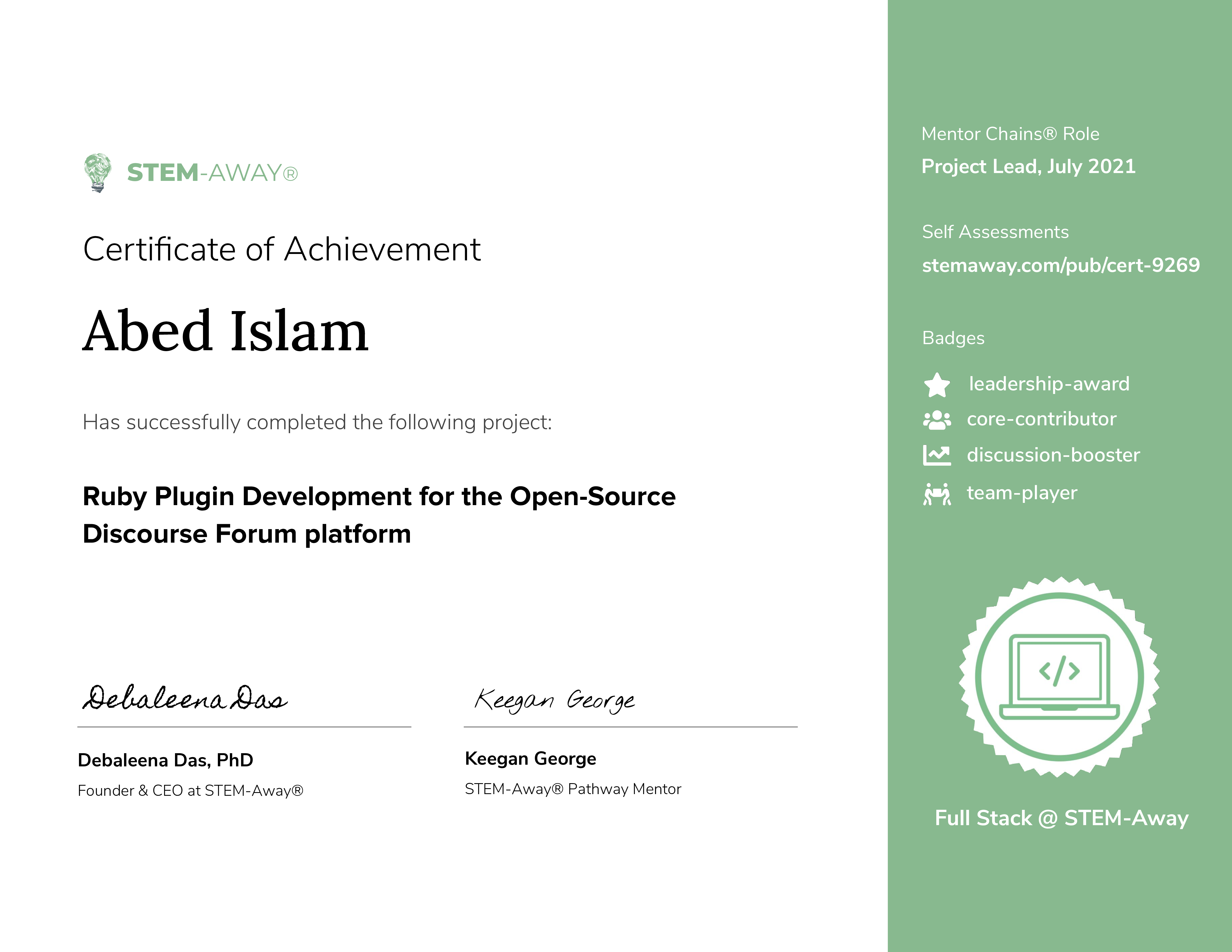1232x952 pixels.
Task: Click the team-player carrying icon
Action: 937,494
